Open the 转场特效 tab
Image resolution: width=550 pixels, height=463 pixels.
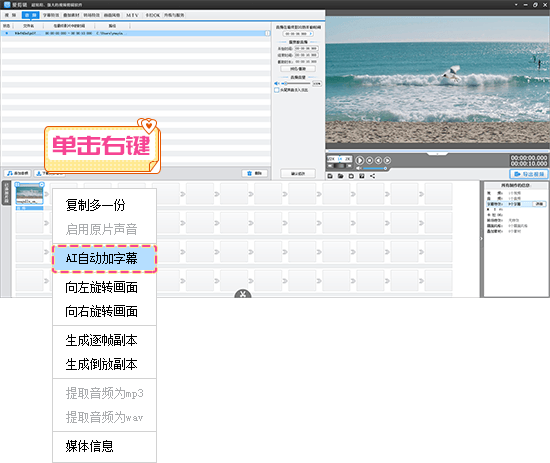coord(92,15)
